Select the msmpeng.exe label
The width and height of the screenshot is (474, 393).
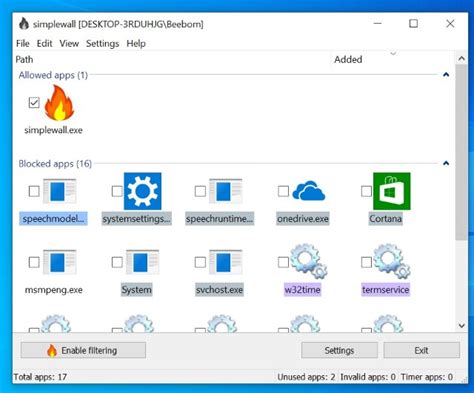(x=54, y=290)
